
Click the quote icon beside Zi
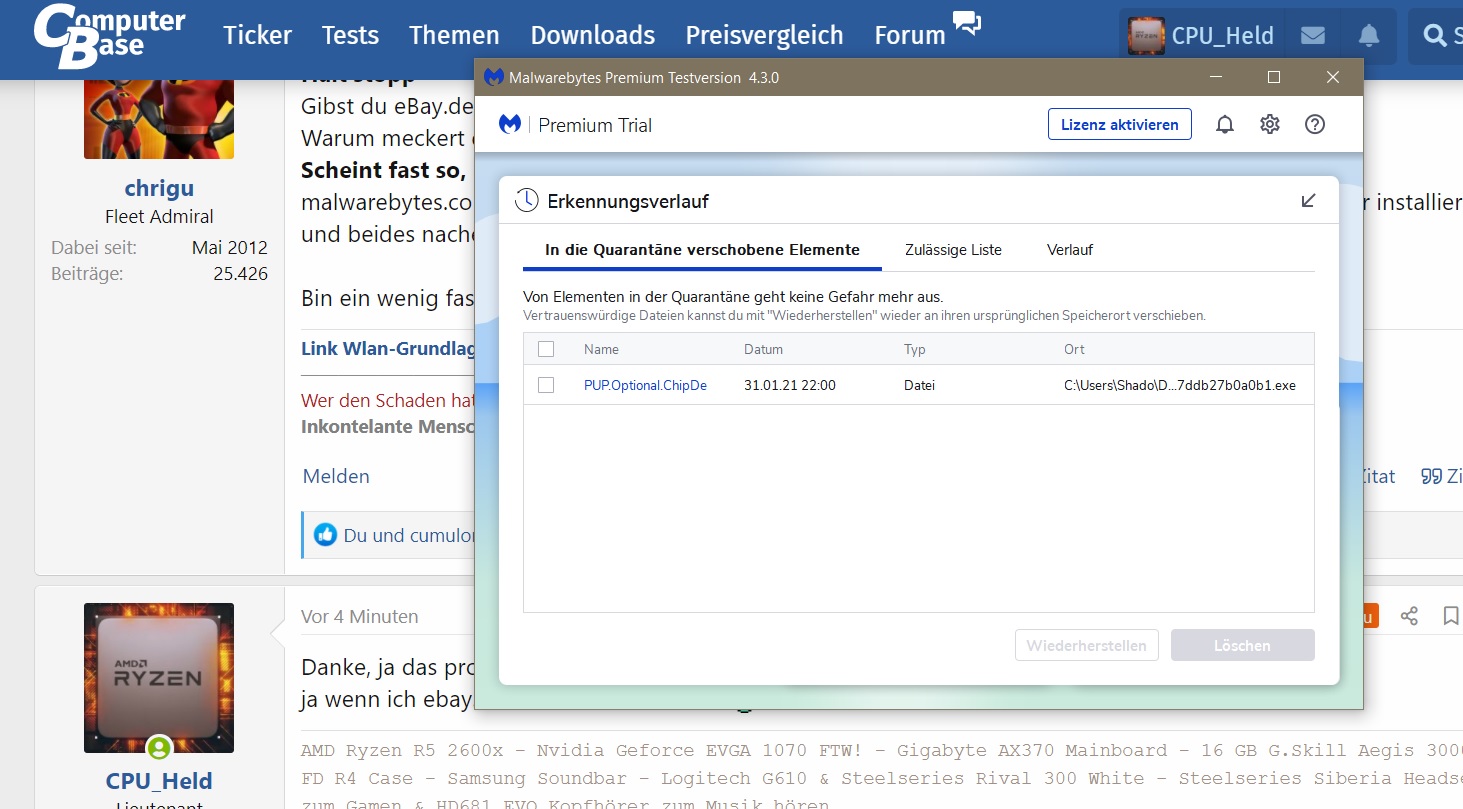click(1431, 476)
